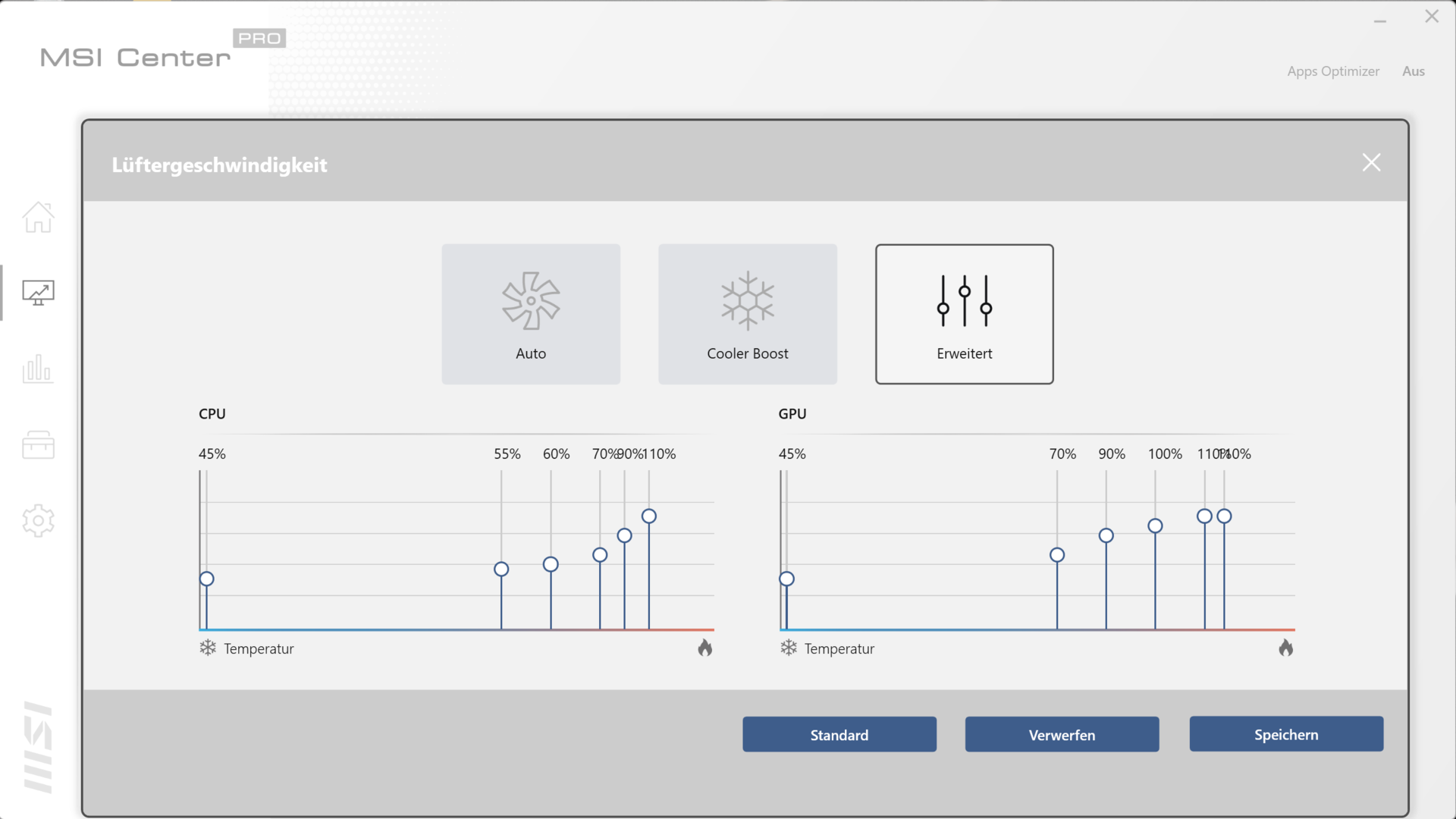Open the Home sidebar icon
The image size is (1456, 819).
click(x=38, y=218)
